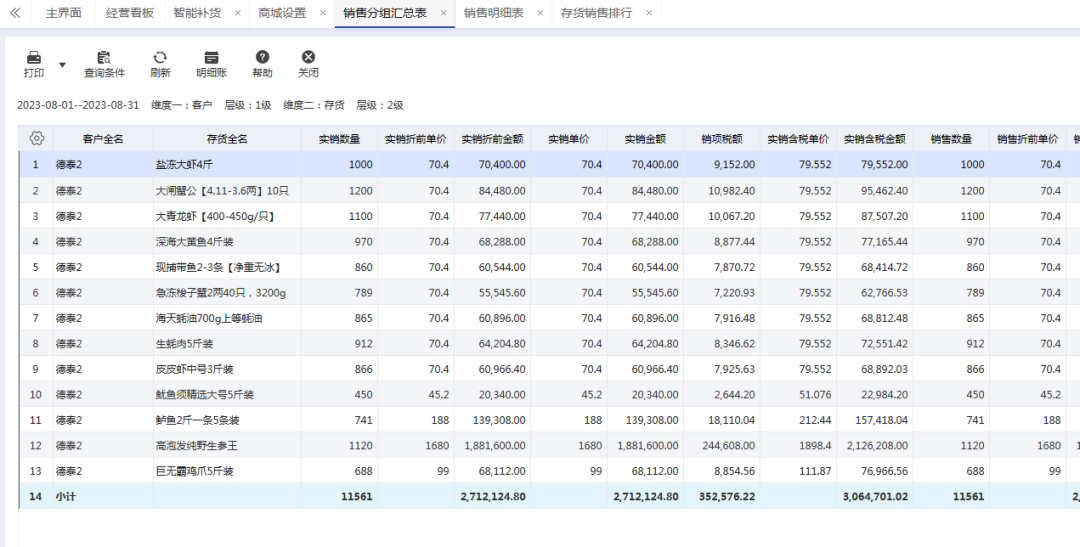Switch to the 销售明细表 tab
1080x547 pixels.
click(x=493, y=13)
